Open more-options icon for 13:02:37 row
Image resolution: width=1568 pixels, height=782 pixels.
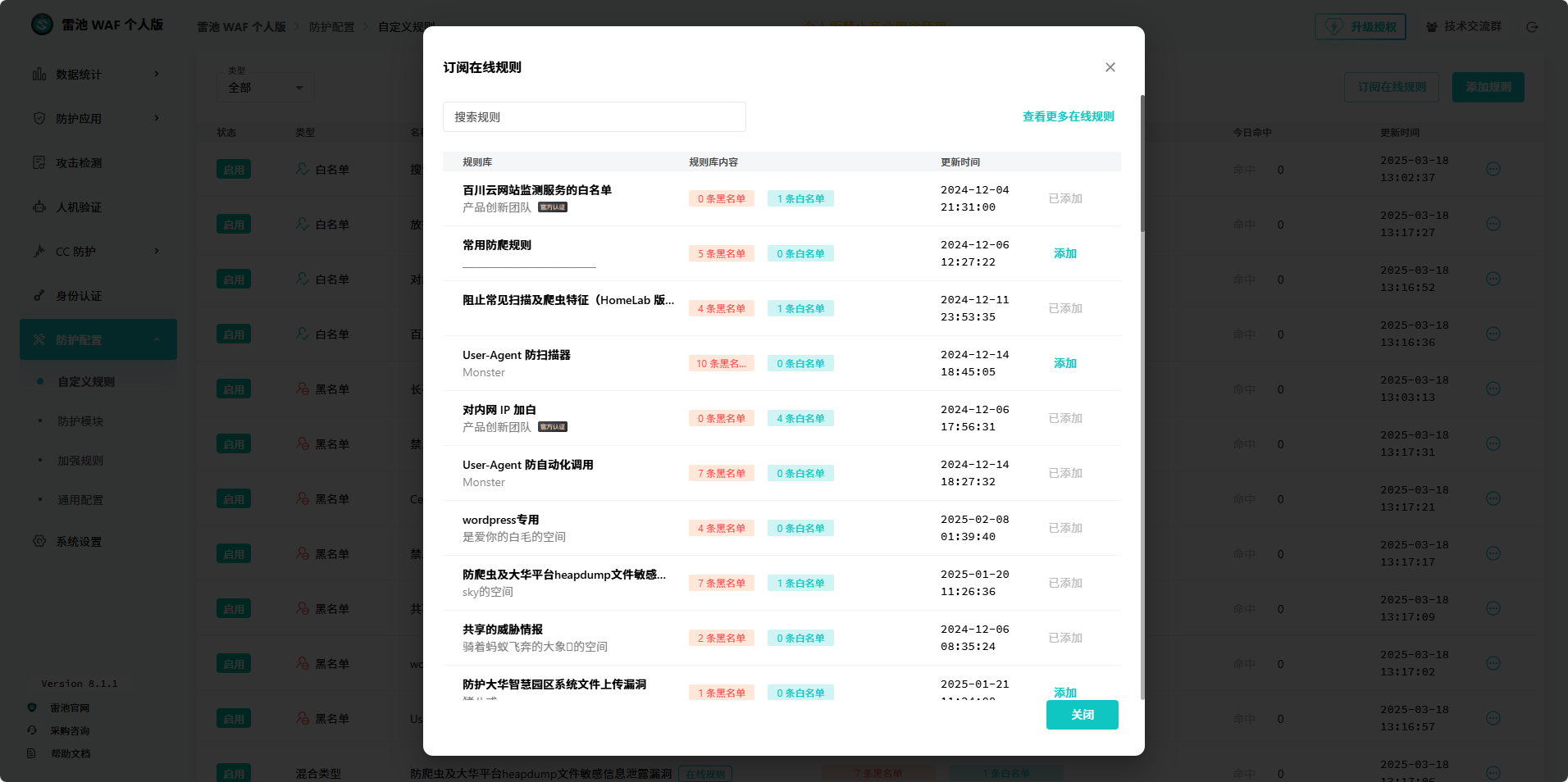point(1493,169)
